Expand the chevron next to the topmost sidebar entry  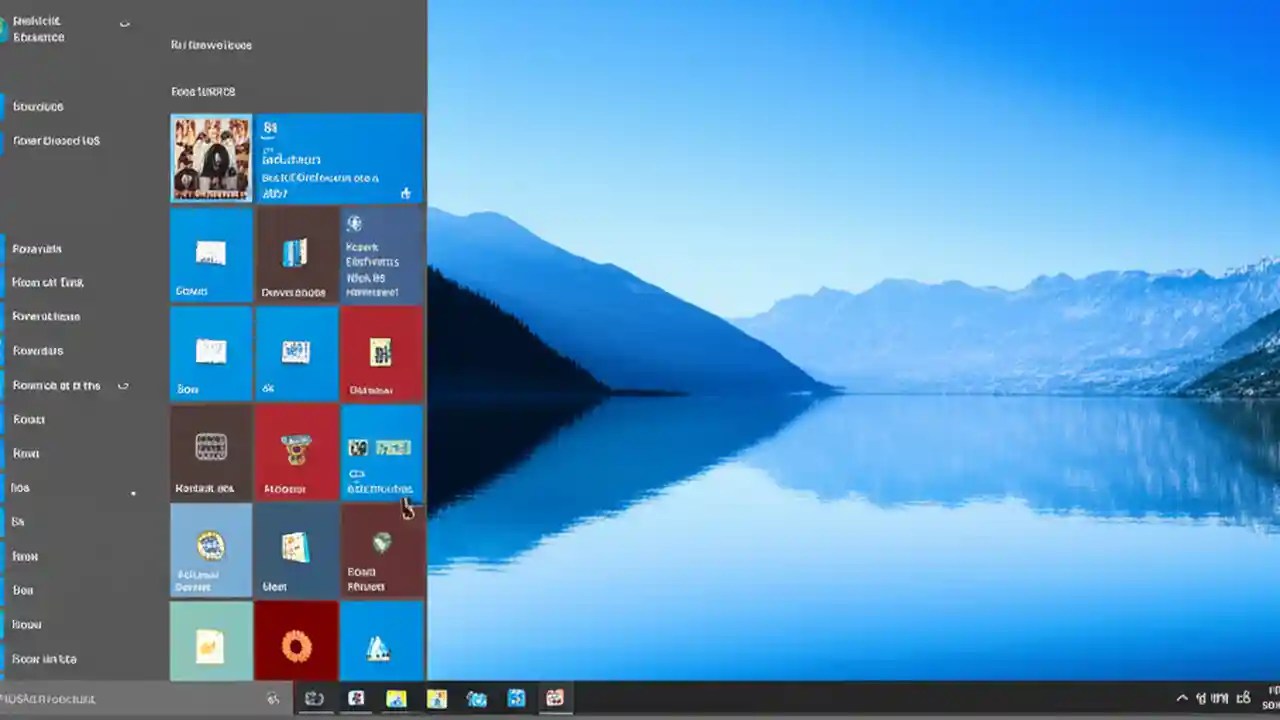click(x=124, y=22)
